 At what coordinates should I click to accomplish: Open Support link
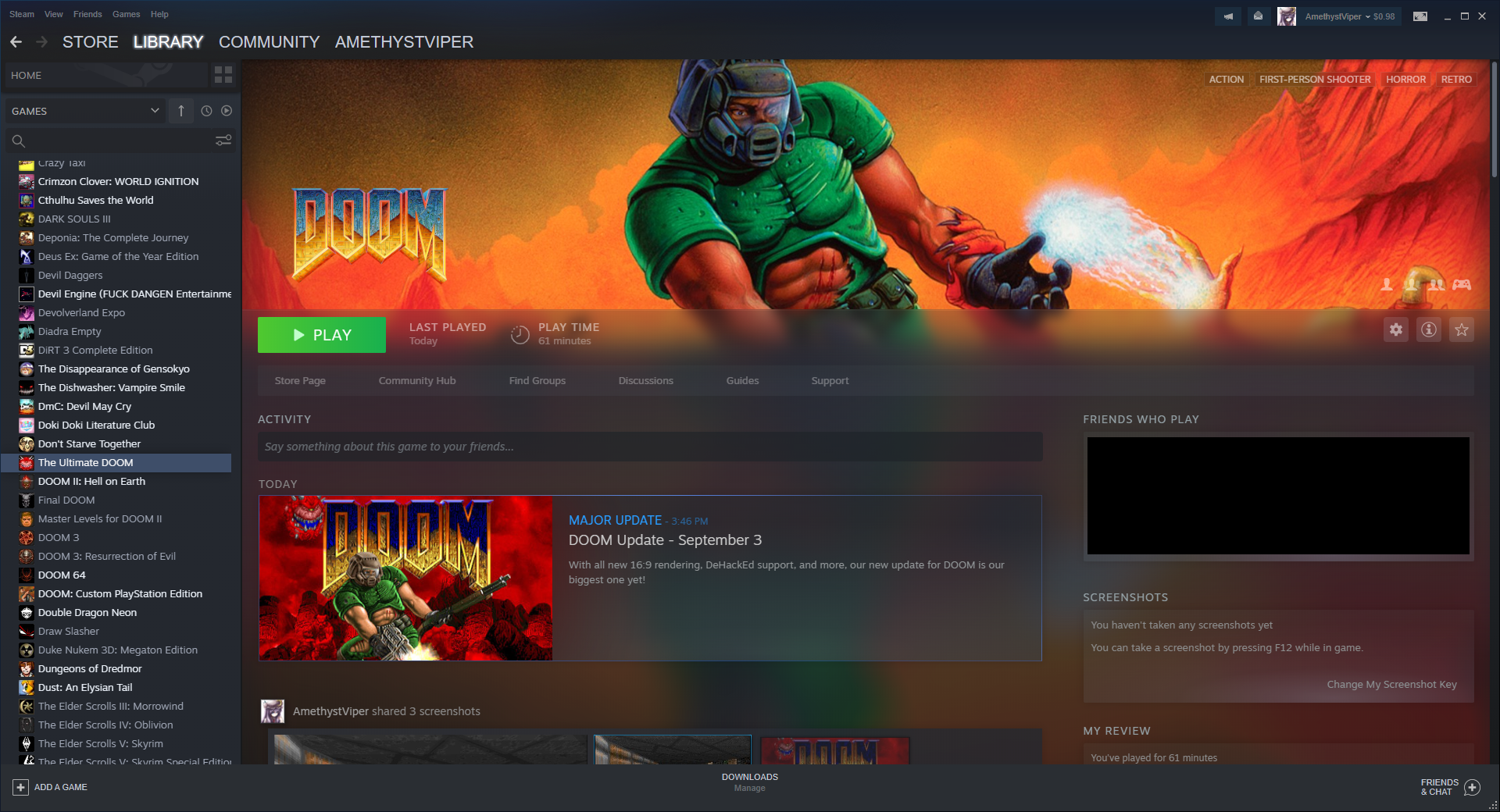[830, 381]
